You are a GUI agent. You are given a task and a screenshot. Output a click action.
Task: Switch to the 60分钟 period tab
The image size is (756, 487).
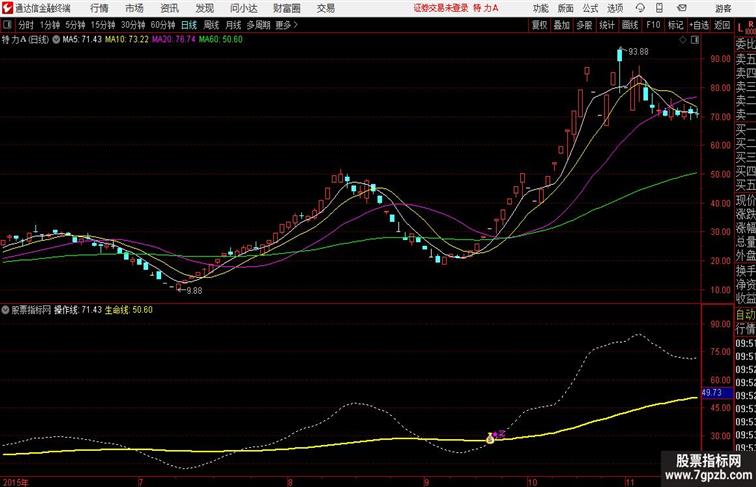pyautogui.click(x=162, y=25)
